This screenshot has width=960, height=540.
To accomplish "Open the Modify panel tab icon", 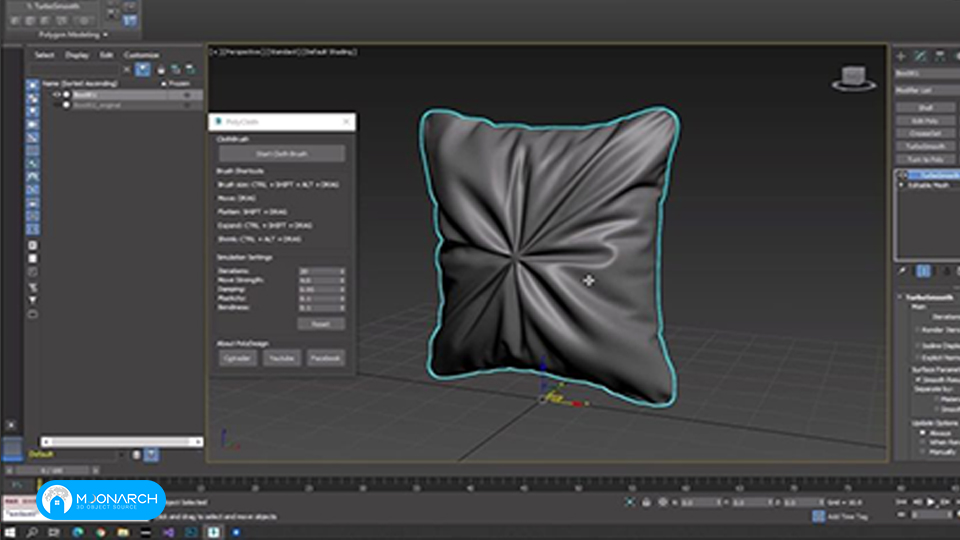I will (x=920, y=56).
